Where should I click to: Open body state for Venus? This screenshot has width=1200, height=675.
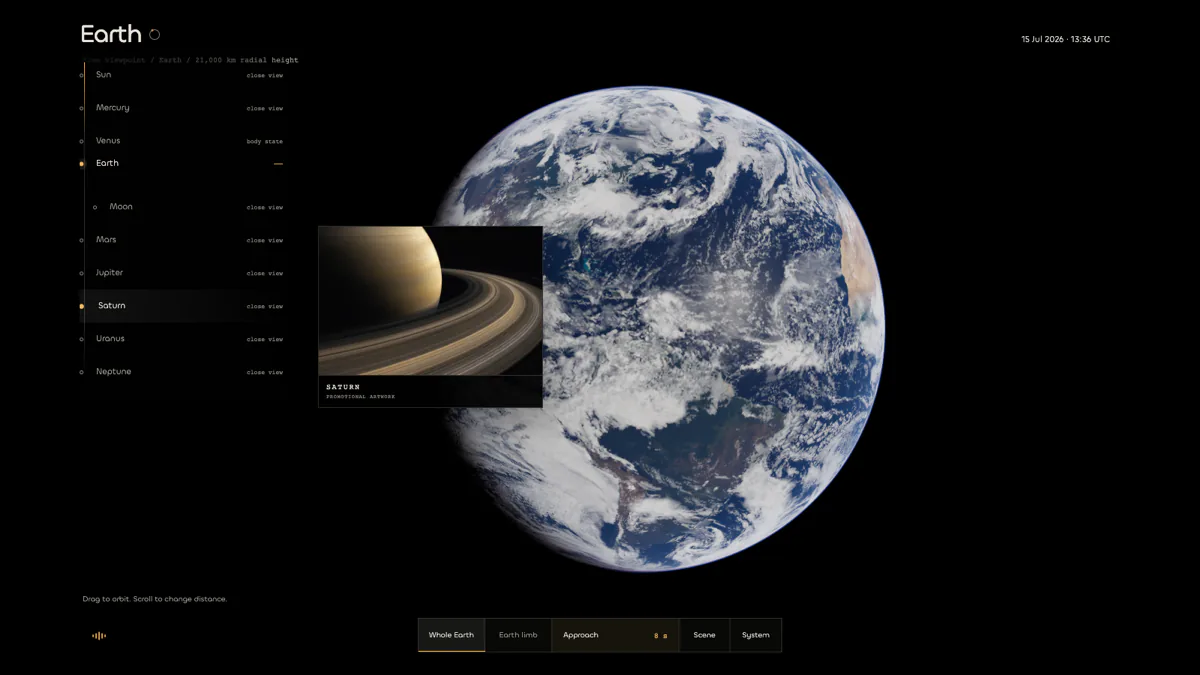coord(265,142)
